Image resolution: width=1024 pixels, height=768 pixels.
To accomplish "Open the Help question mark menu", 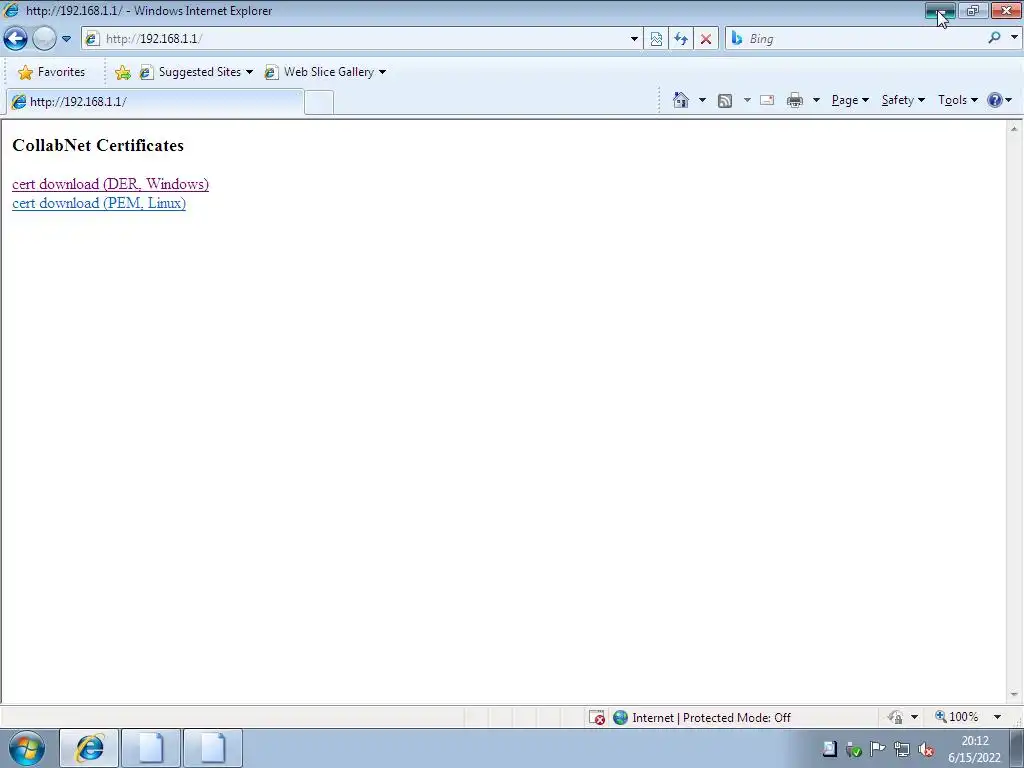I will point(1000,100).
